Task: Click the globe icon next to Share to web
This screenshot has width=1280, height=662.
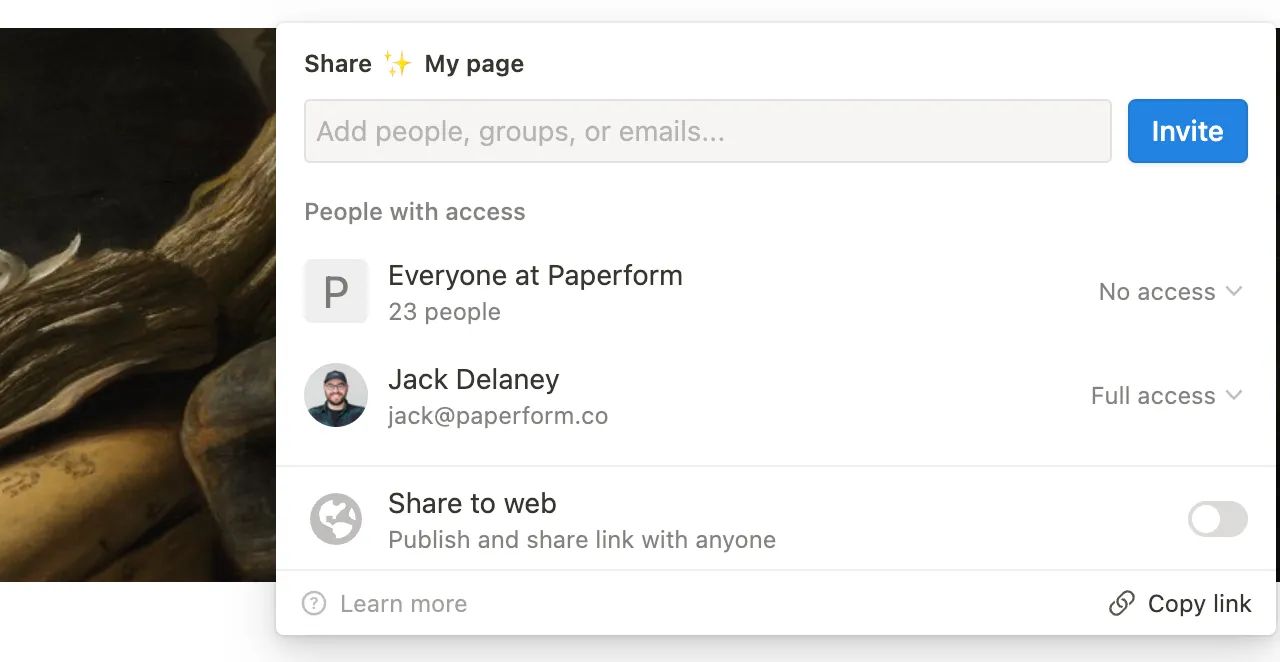Action: pos(336,518)
